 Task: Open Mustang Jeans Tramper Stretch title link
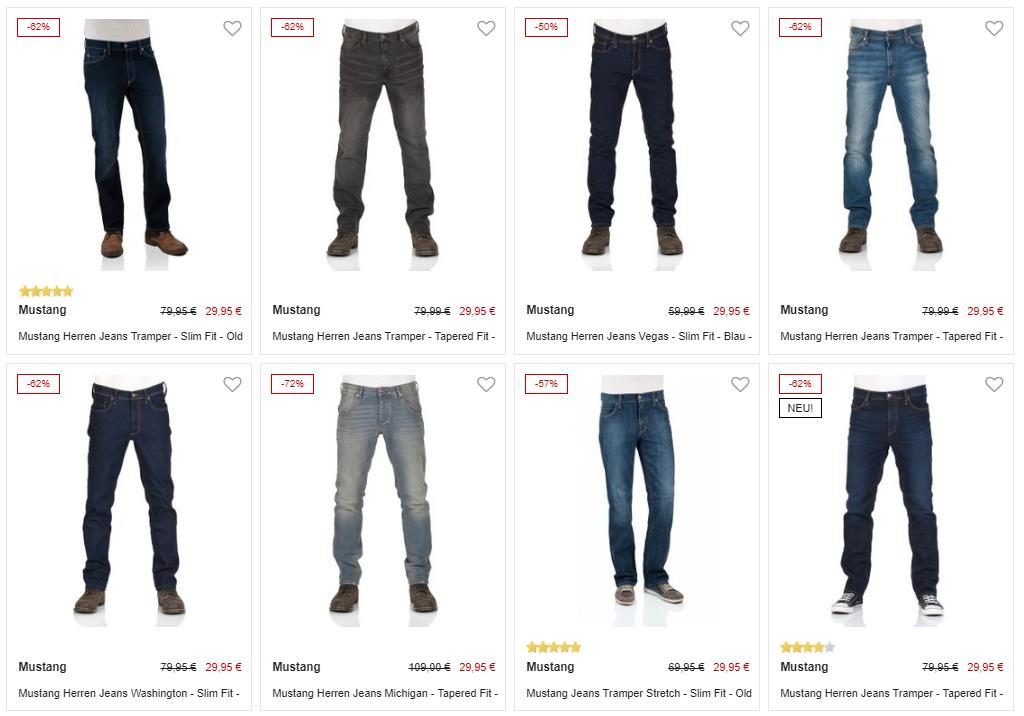coord(639,693)
